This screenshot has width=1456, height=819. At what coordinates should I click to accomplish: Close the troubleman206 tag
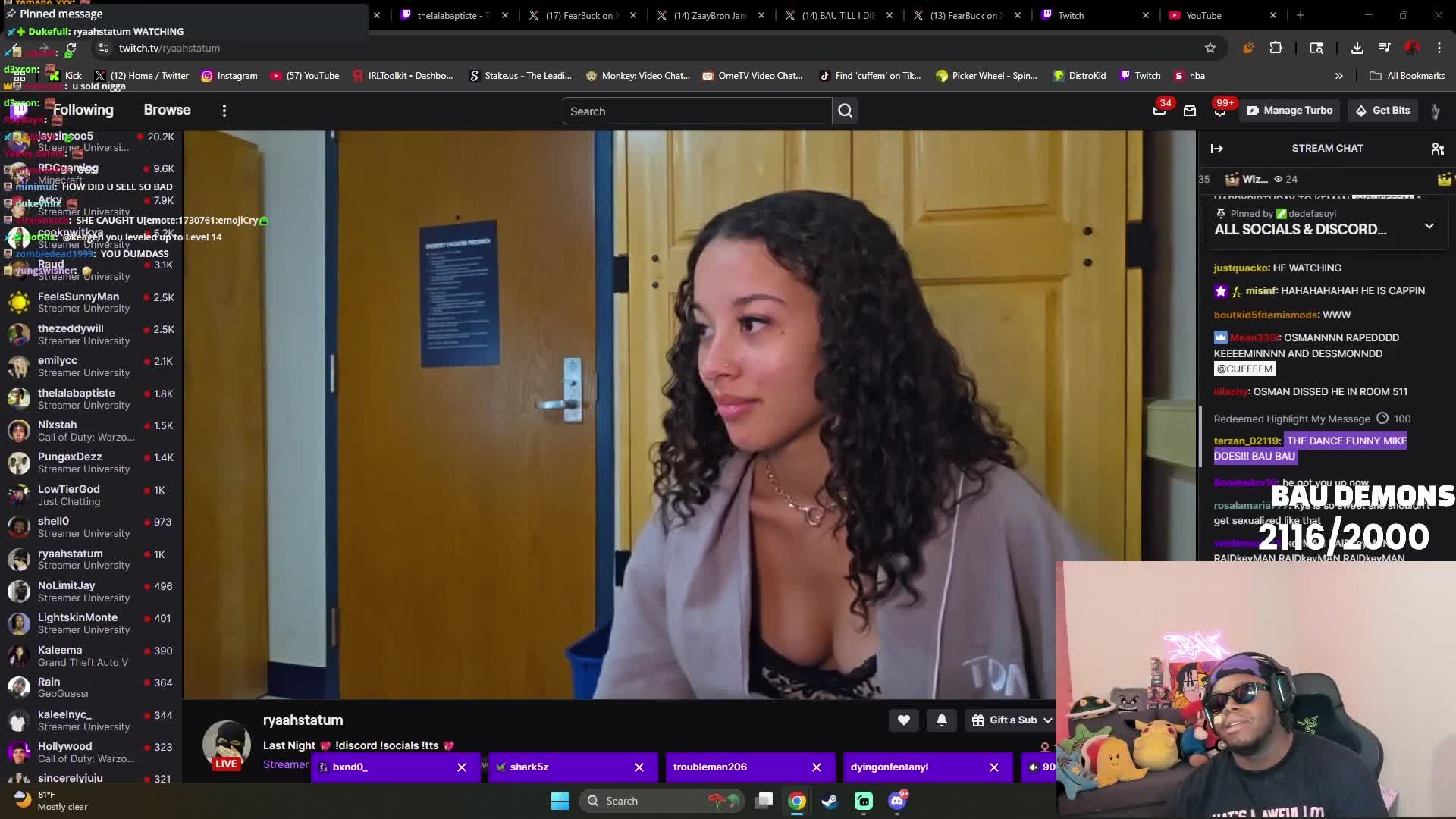(817, 767)
